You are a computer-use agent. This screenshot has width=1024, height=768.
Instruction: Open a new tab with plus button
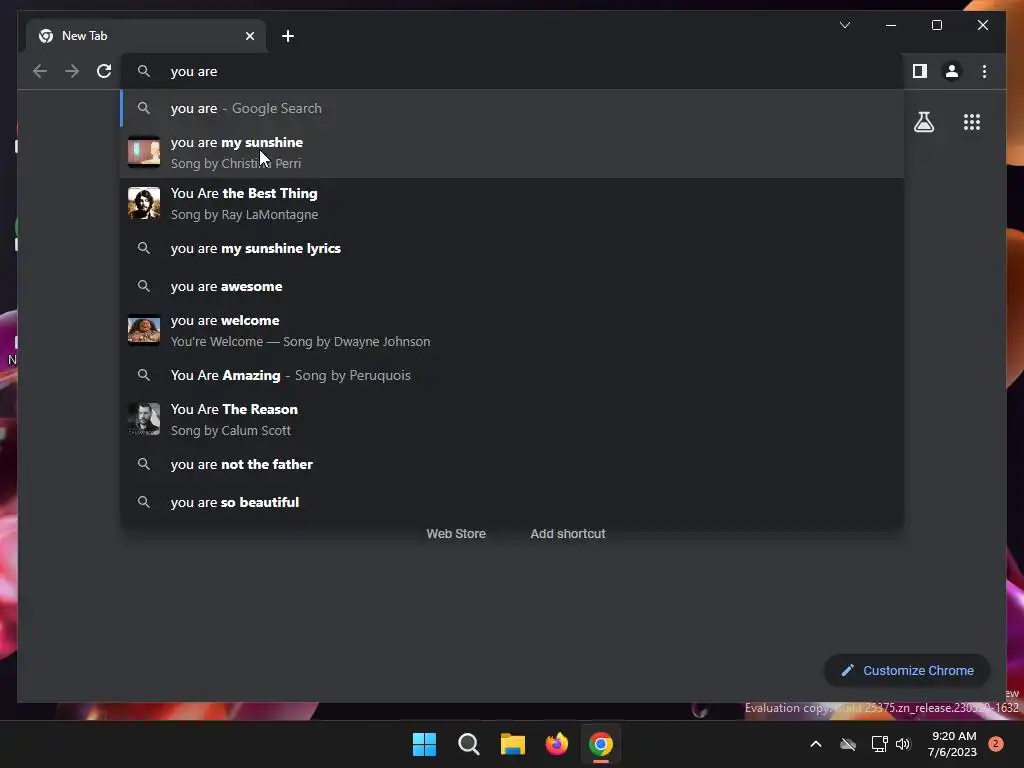pos(288,36)
